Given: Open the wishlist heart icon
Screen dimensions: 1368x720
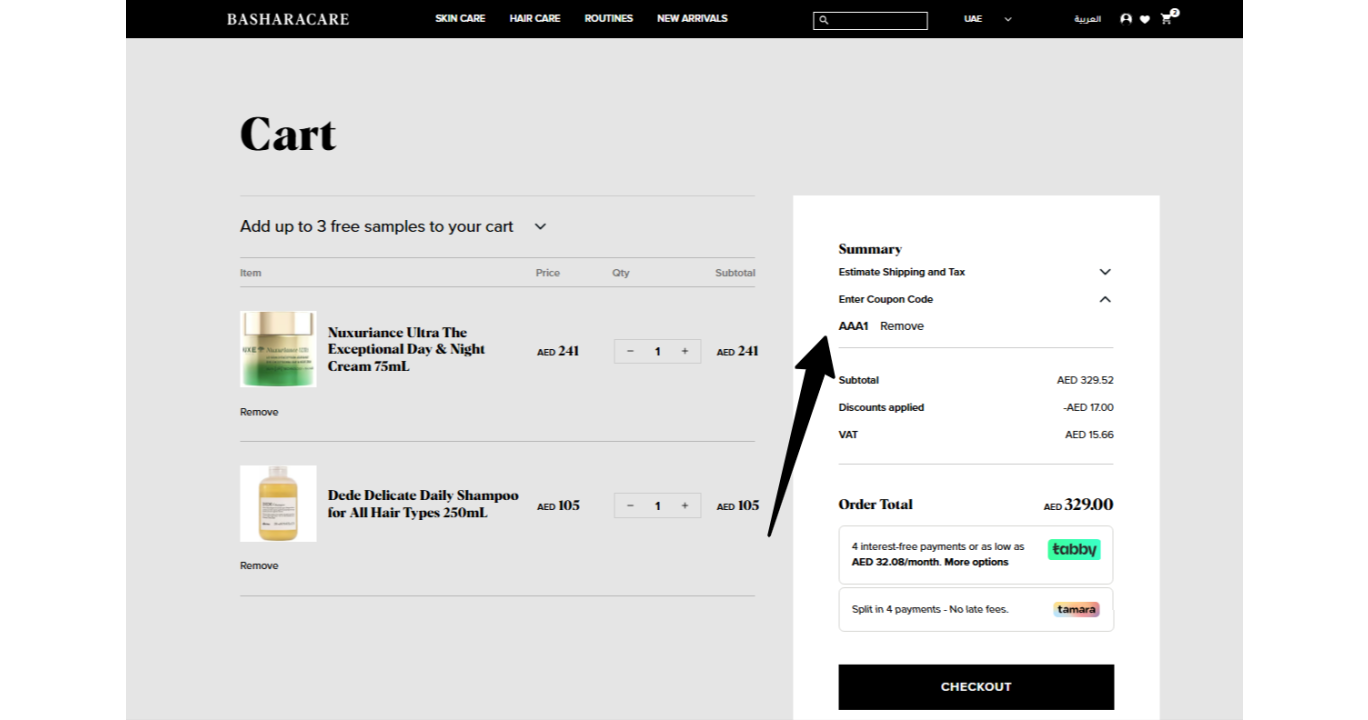Looking at the screenshot, I should tap(1145, 19).
